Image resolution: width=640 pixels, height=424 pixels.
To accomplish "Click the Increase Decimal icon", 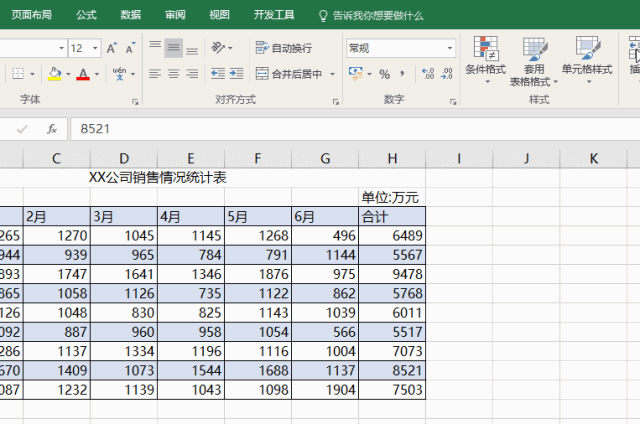I will point(428,74).
